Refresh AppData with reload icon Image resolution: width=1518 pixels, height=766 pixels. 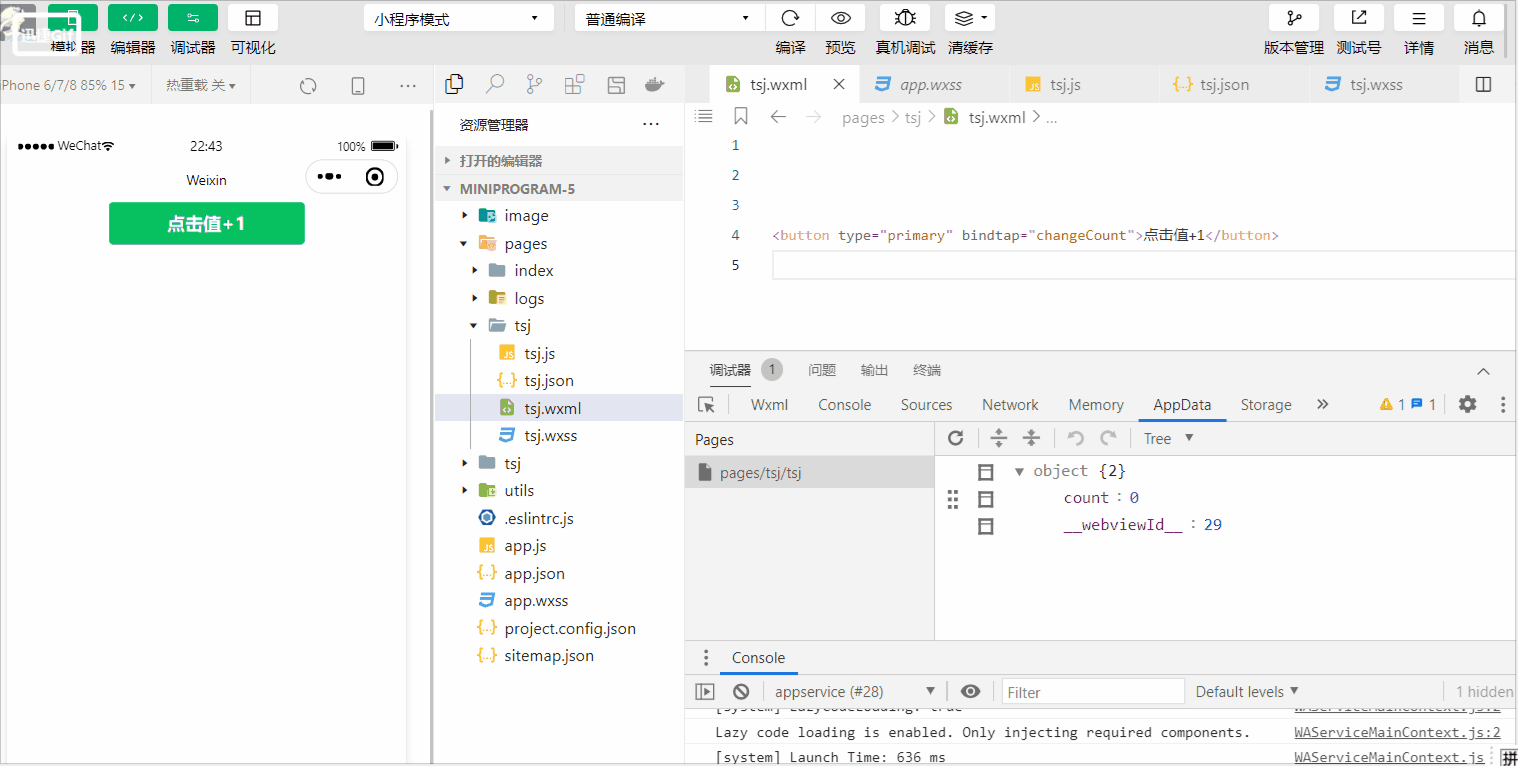point(956,438)
